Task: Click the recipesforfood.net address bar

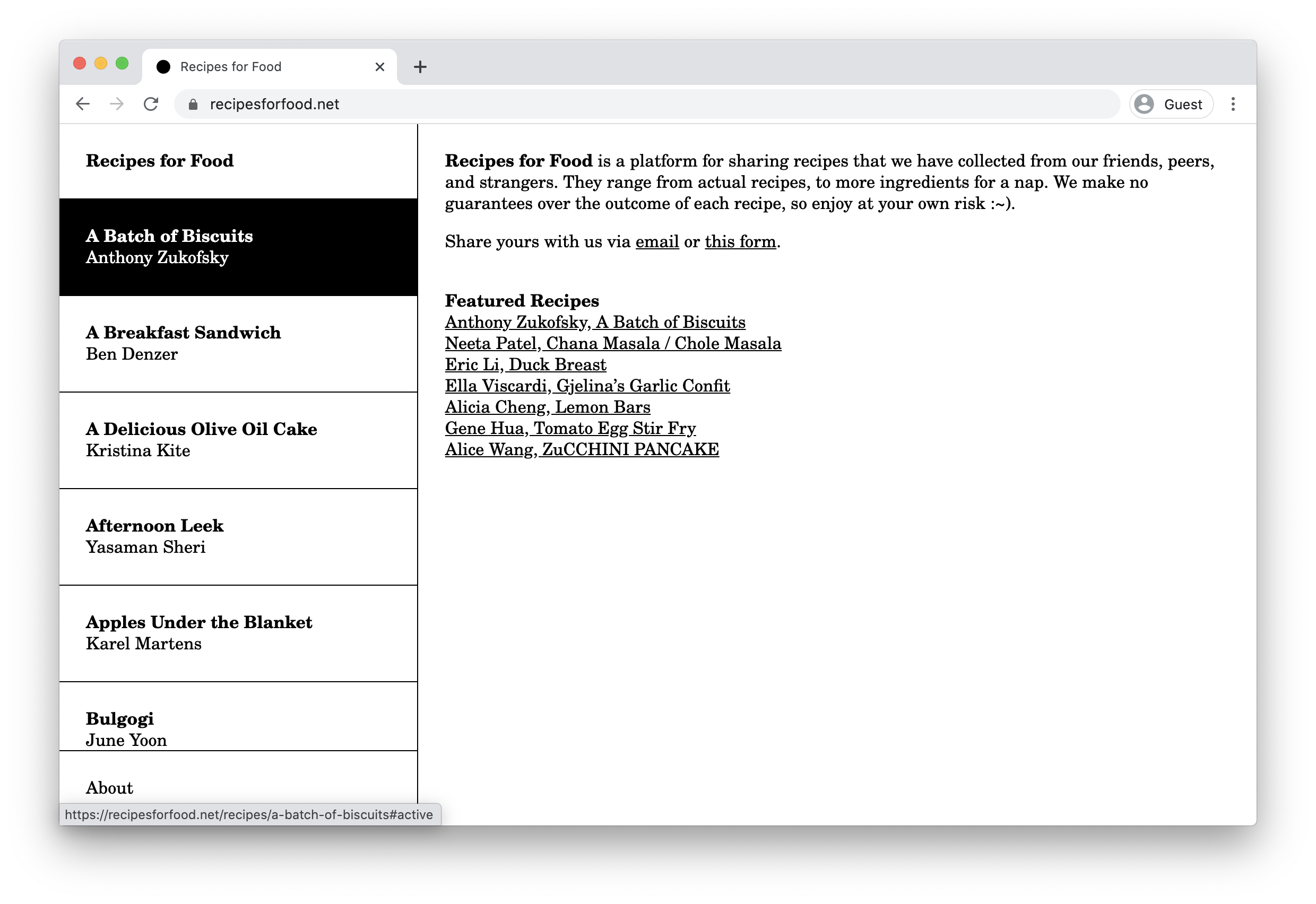Action: pyautogui.click(x=647, y=104)
